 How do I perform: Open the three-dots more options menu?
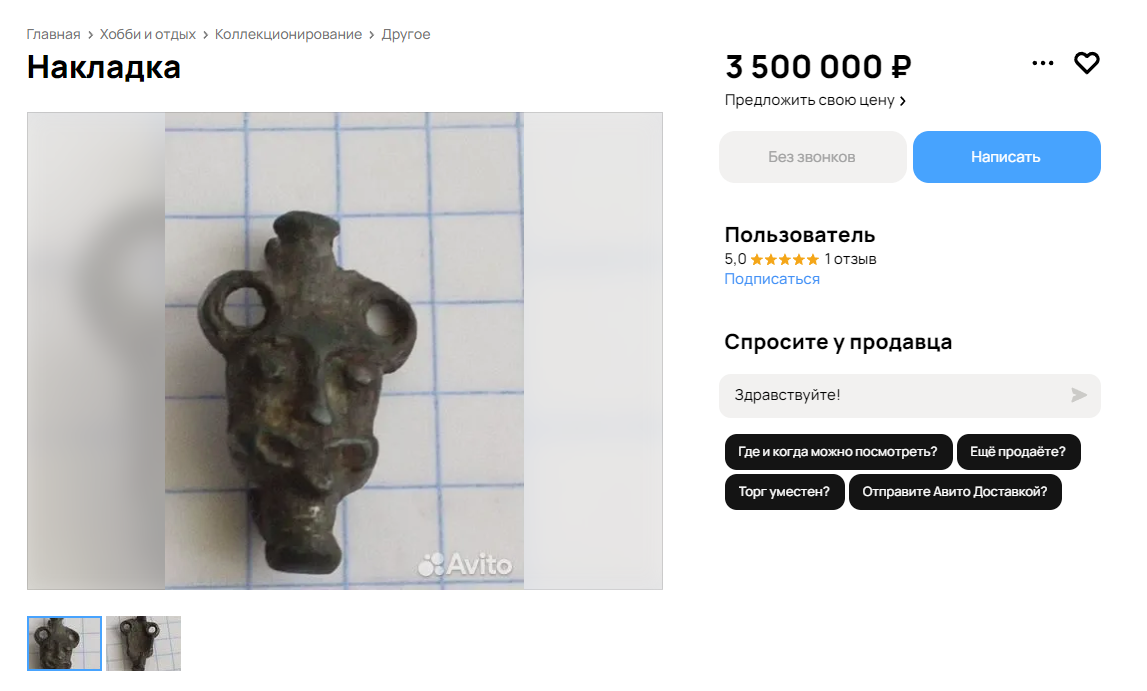[1042, 63]
